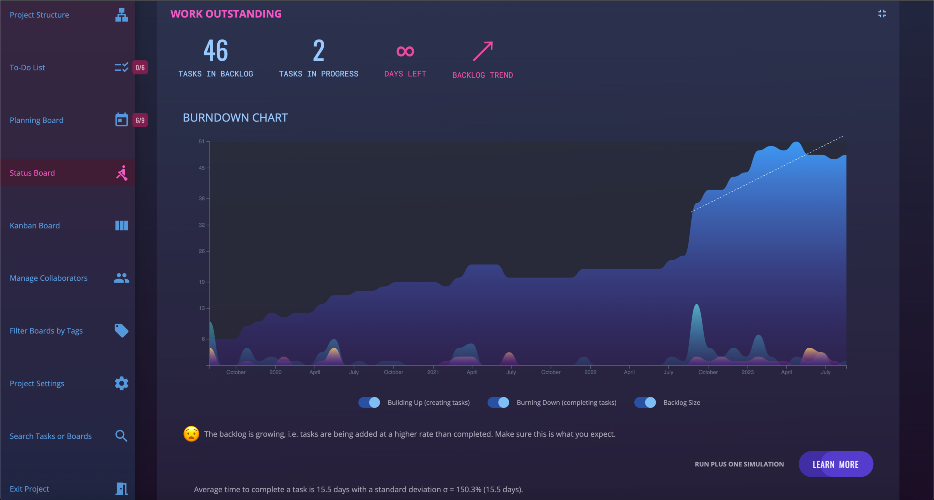Image resolution: width=934 pixels, height=500 pixels.
Task: Open Project Settings
Action: tap(37, 383)
